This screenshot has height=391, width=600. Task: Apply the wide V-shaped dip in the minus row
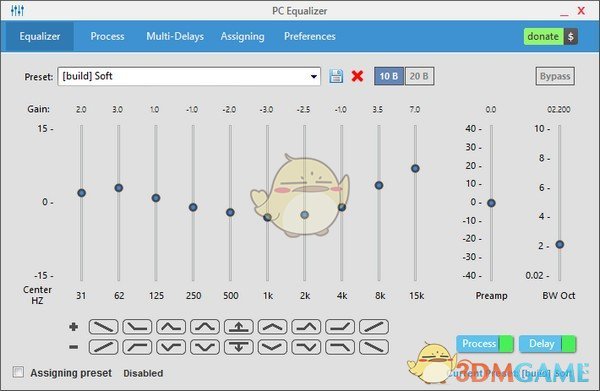click(x=272, y=347)
